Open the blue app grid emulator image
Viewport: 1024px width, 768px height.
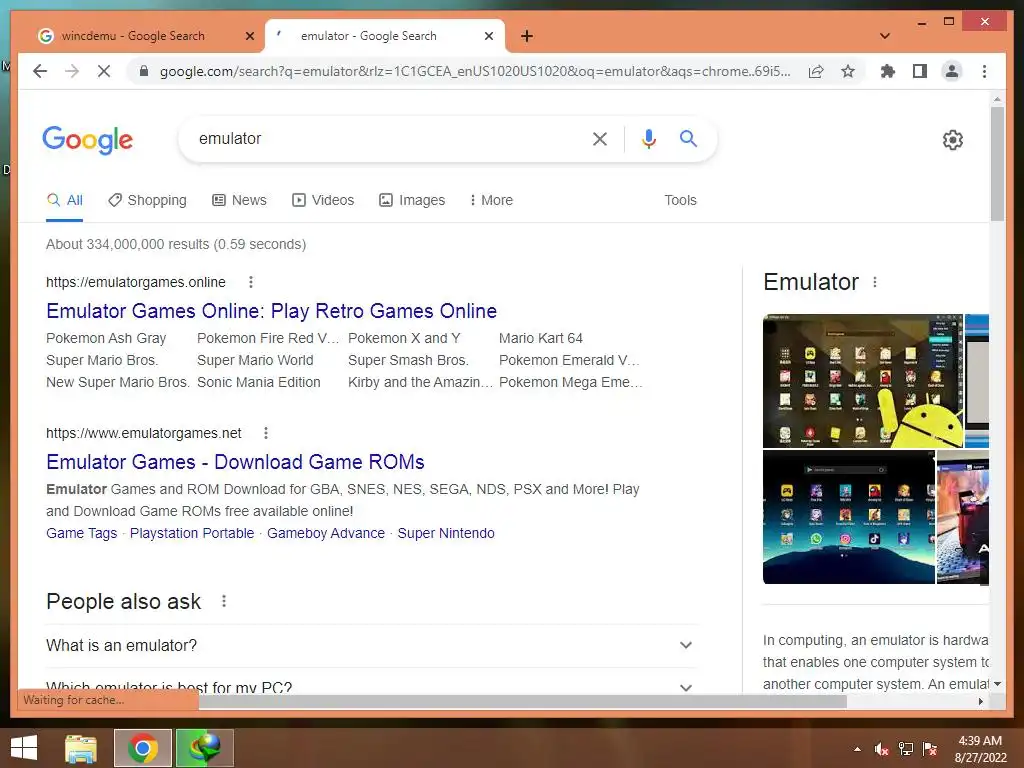pyautogui.click(x=849, y=517)
